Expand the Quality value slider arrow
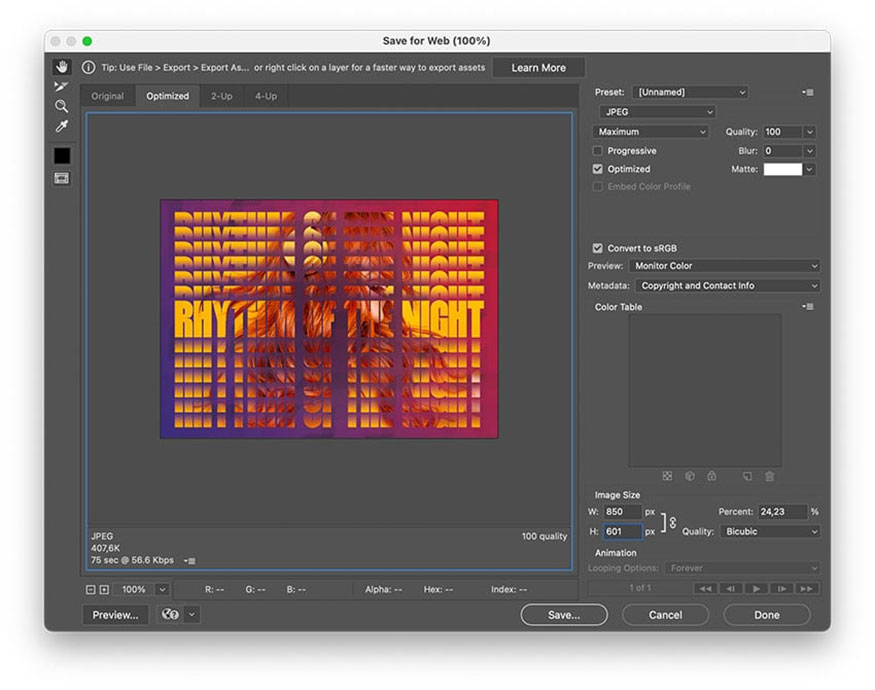Screen dimensions: 875x690 810,132
